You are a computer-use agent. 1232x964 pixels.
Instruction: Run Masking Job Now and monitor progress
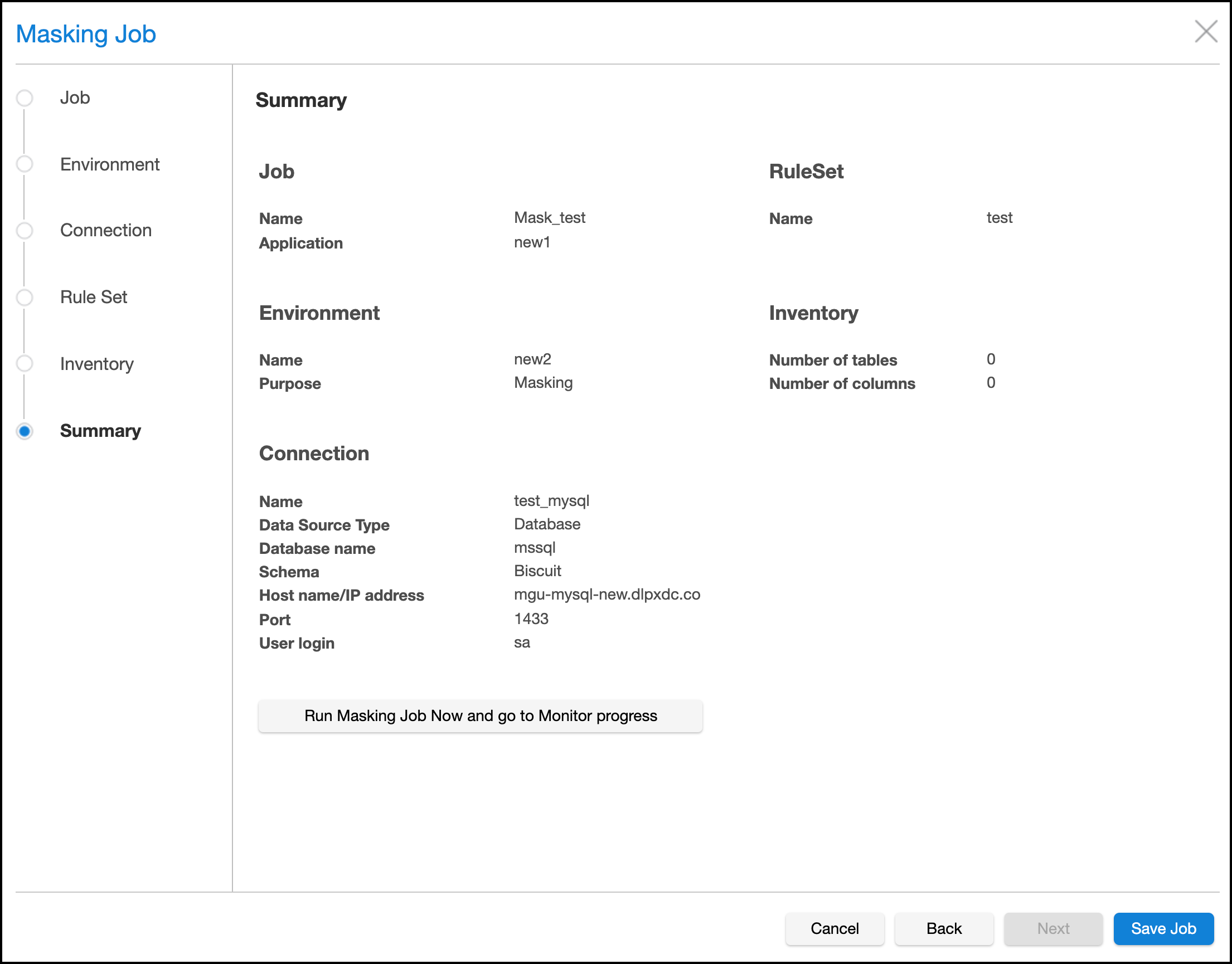(480, 715)
